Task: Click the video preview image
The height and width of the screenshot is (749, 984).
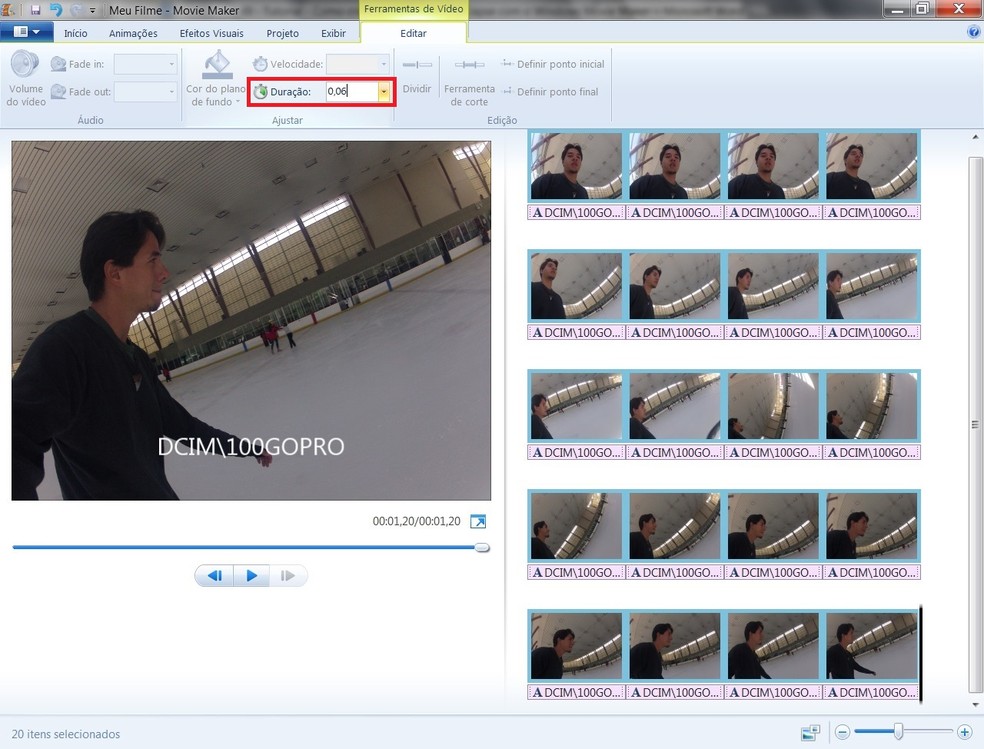Action: (x=251, y=321)
